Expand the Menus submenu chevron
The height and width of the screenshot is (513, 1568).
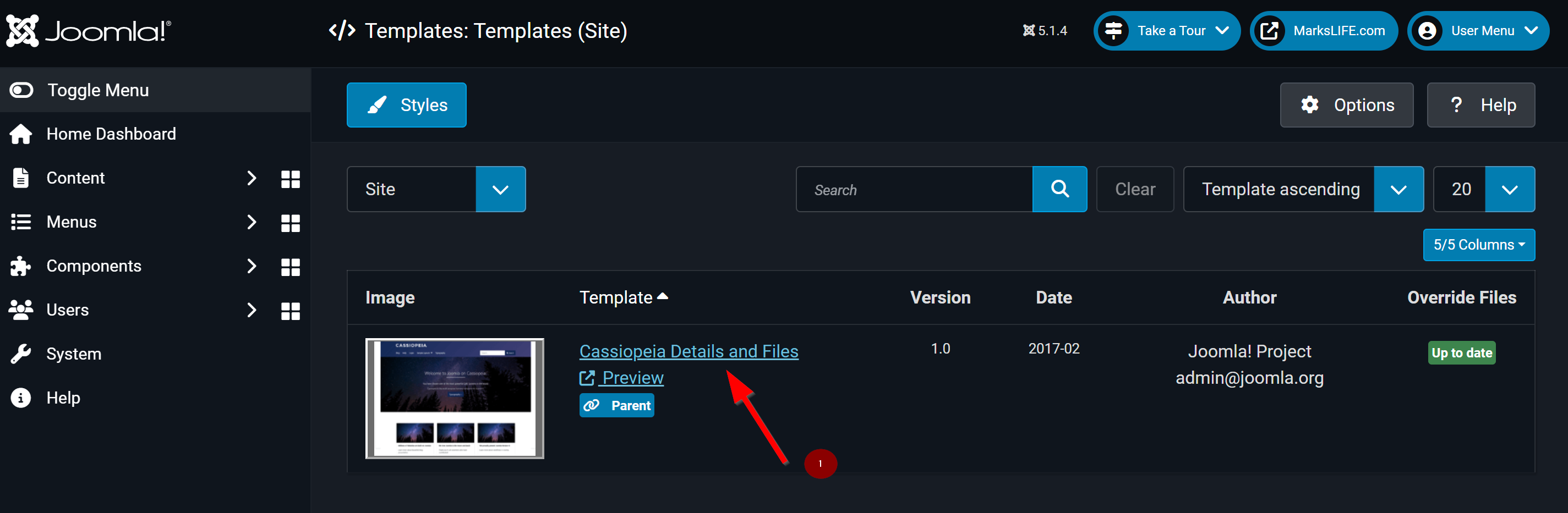point(252,222)
